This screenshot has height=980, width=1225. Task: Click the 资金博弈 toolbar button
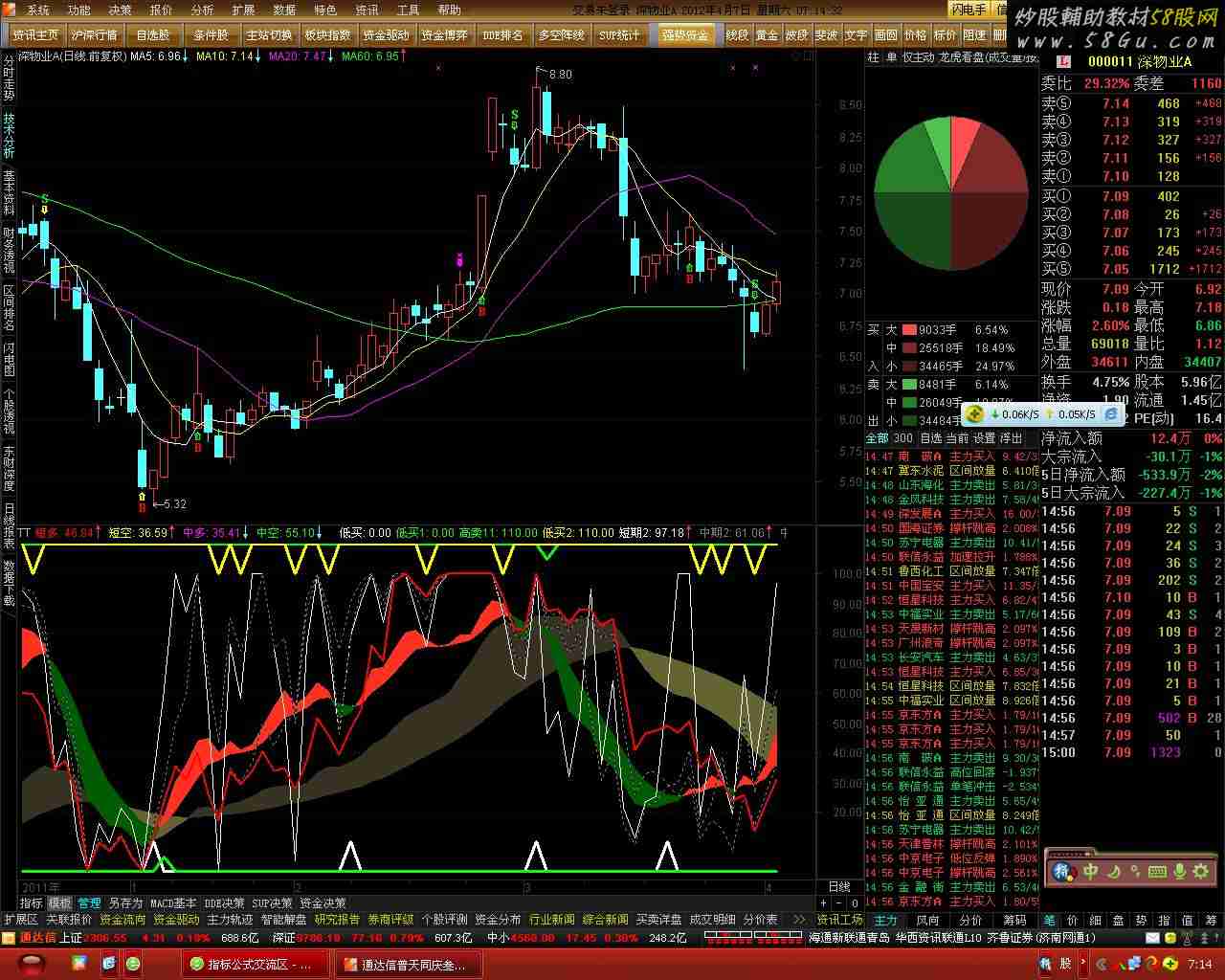[444, 35]
